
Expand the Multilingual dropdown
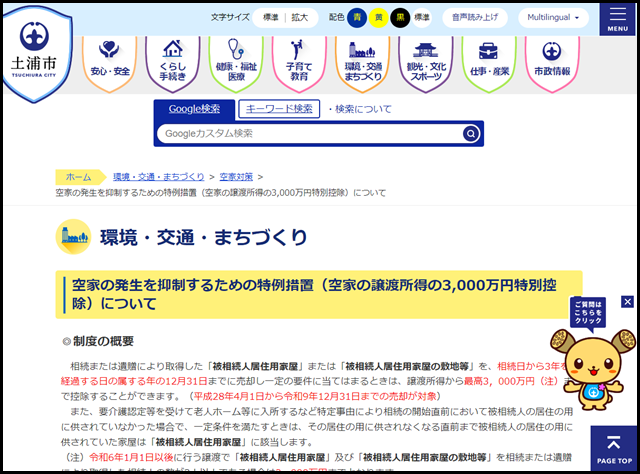(553, 18)
